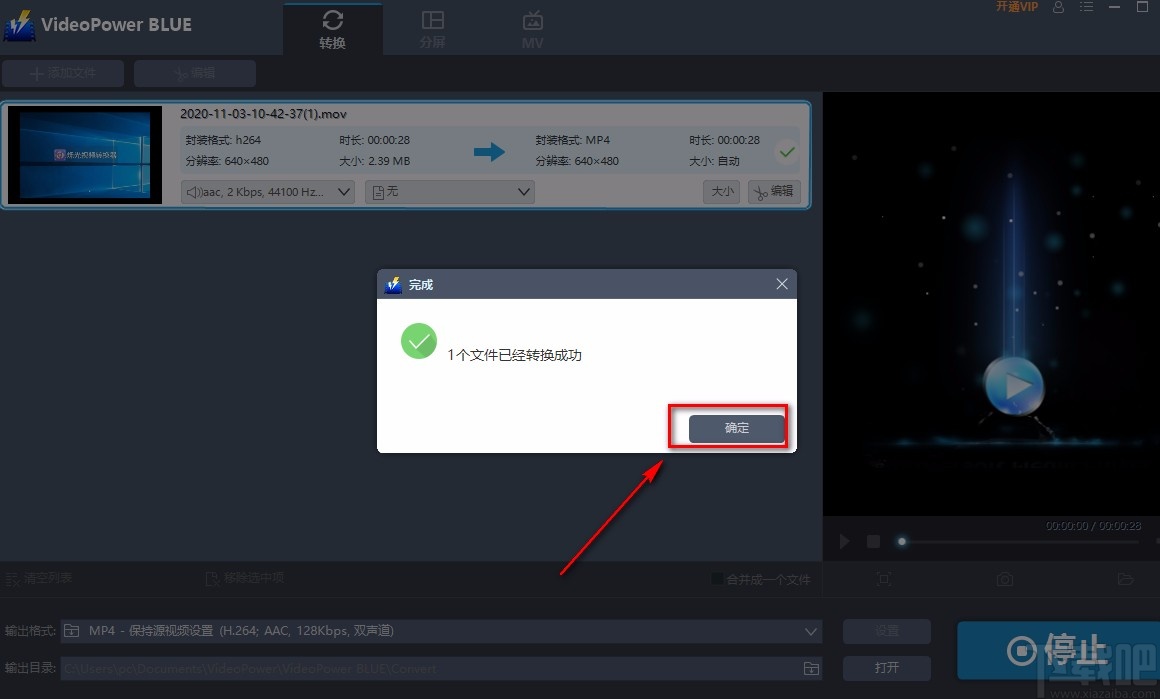Click the clear list (清空列表) icon
Screen dimensions: 1160x699
(14, 578)
